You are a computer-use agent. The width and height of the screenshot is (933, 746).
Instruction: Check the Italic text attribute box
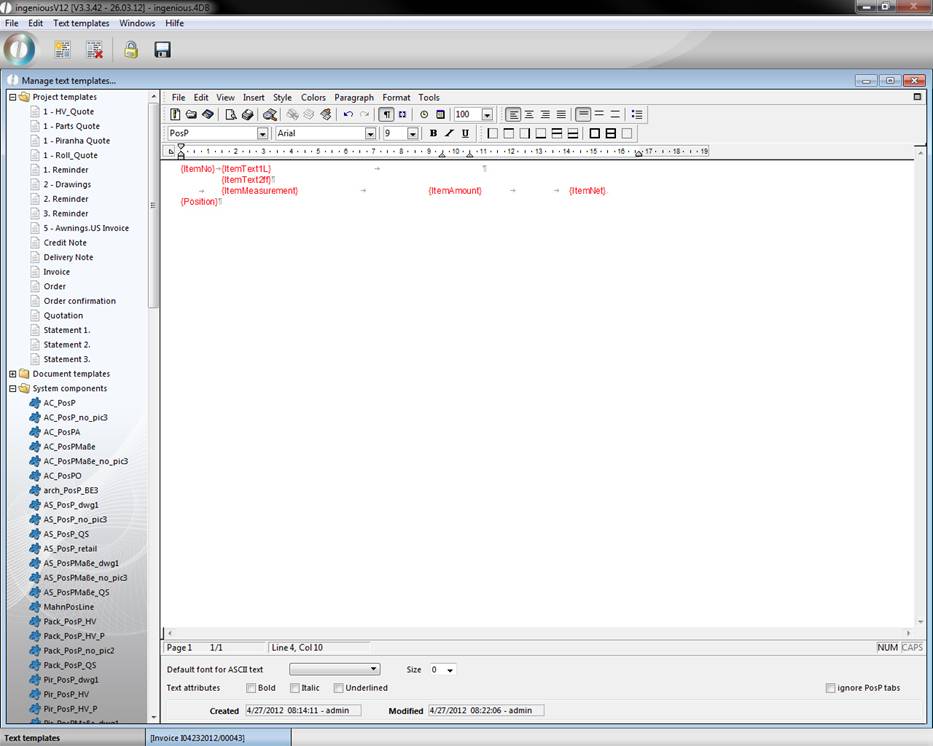click(295, 688)
